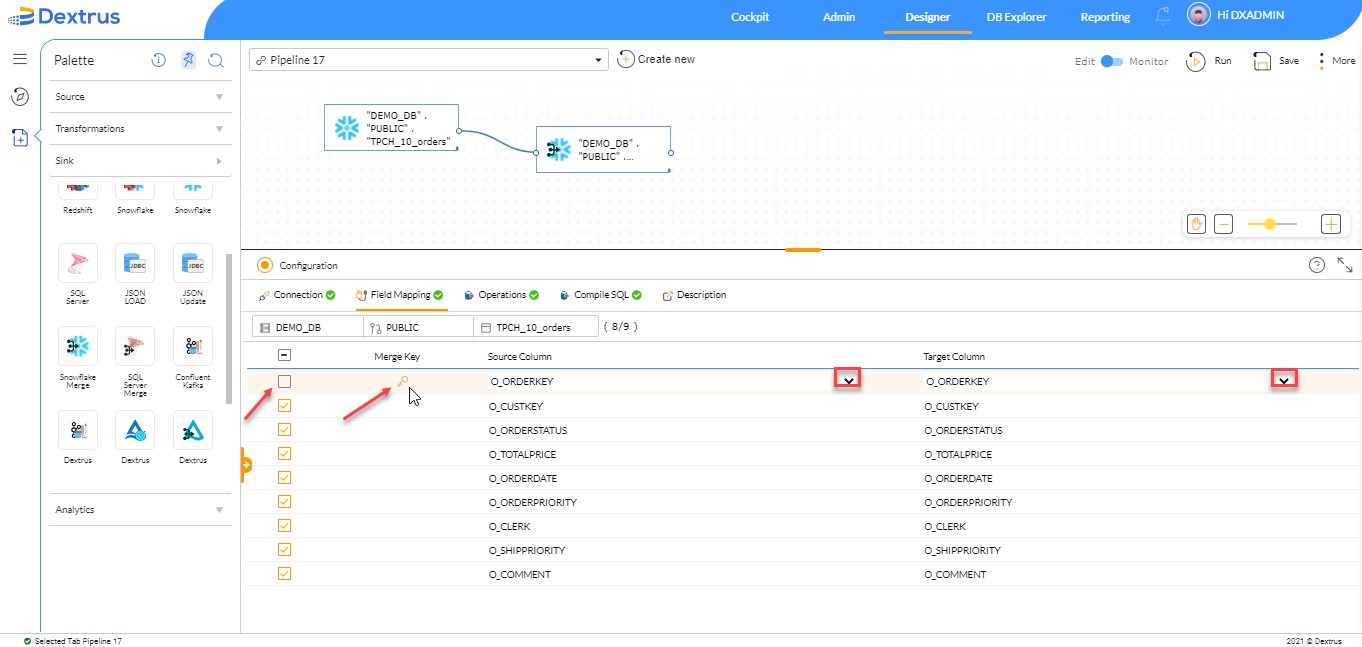This screenshot has width=1362, height=647.
Task: Toggle the Edit/Monitor switch
Action: click(1112, 61)
